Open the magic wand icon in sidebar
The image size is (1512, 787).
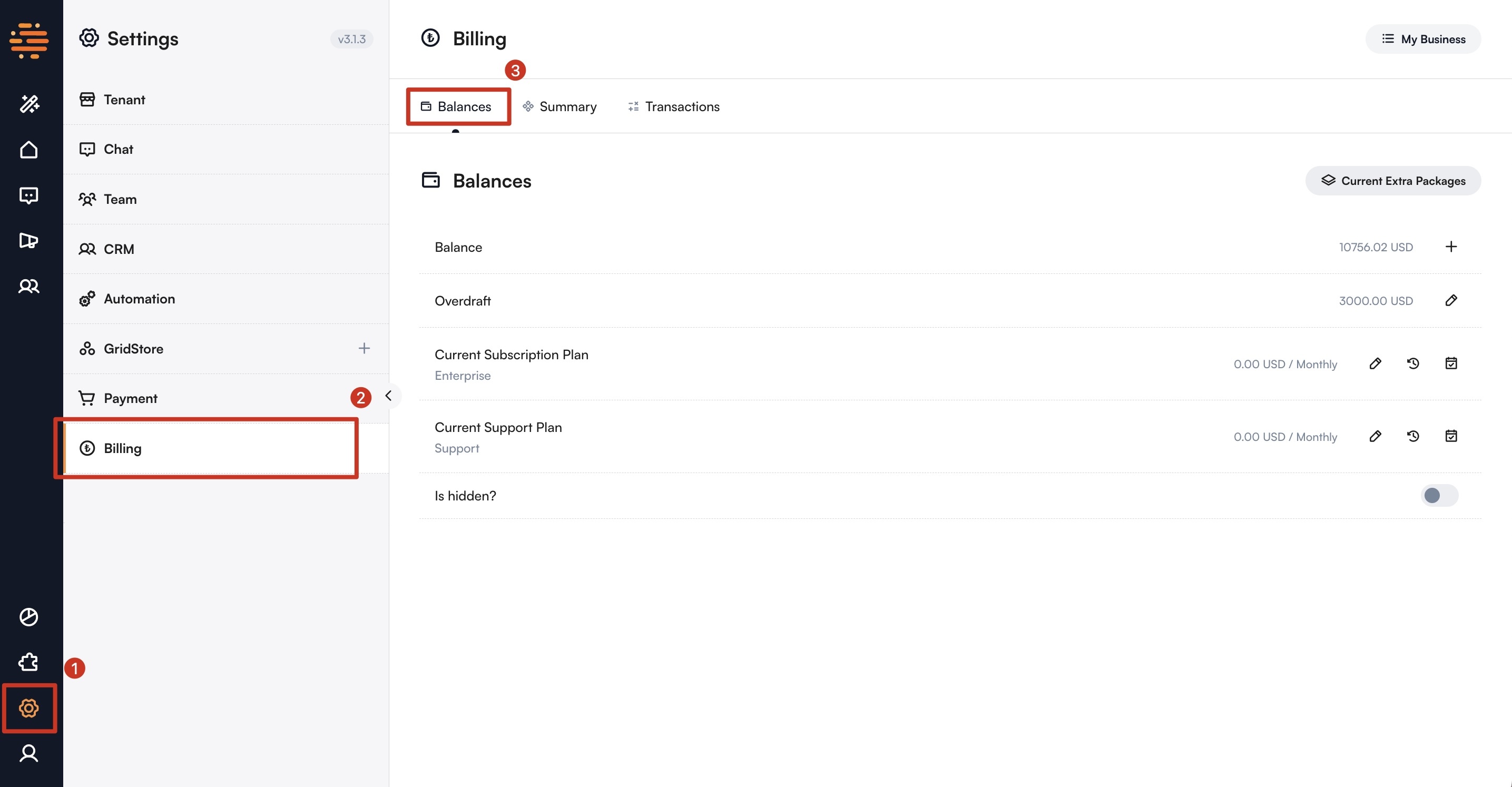pyautogui.click(x=29, y=104)
